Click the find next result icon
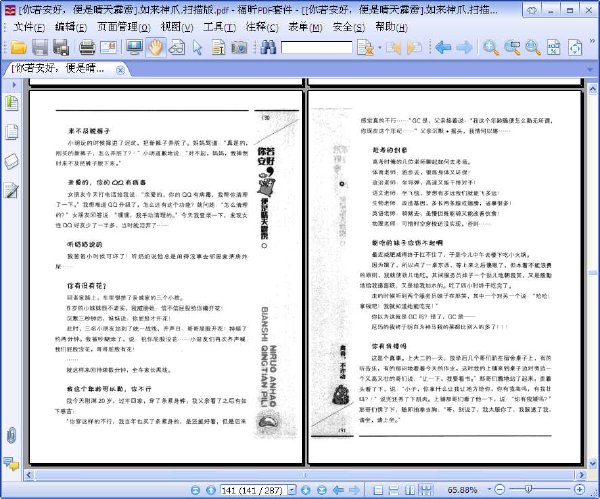This screenshot has height=499, width=600. 414,48
